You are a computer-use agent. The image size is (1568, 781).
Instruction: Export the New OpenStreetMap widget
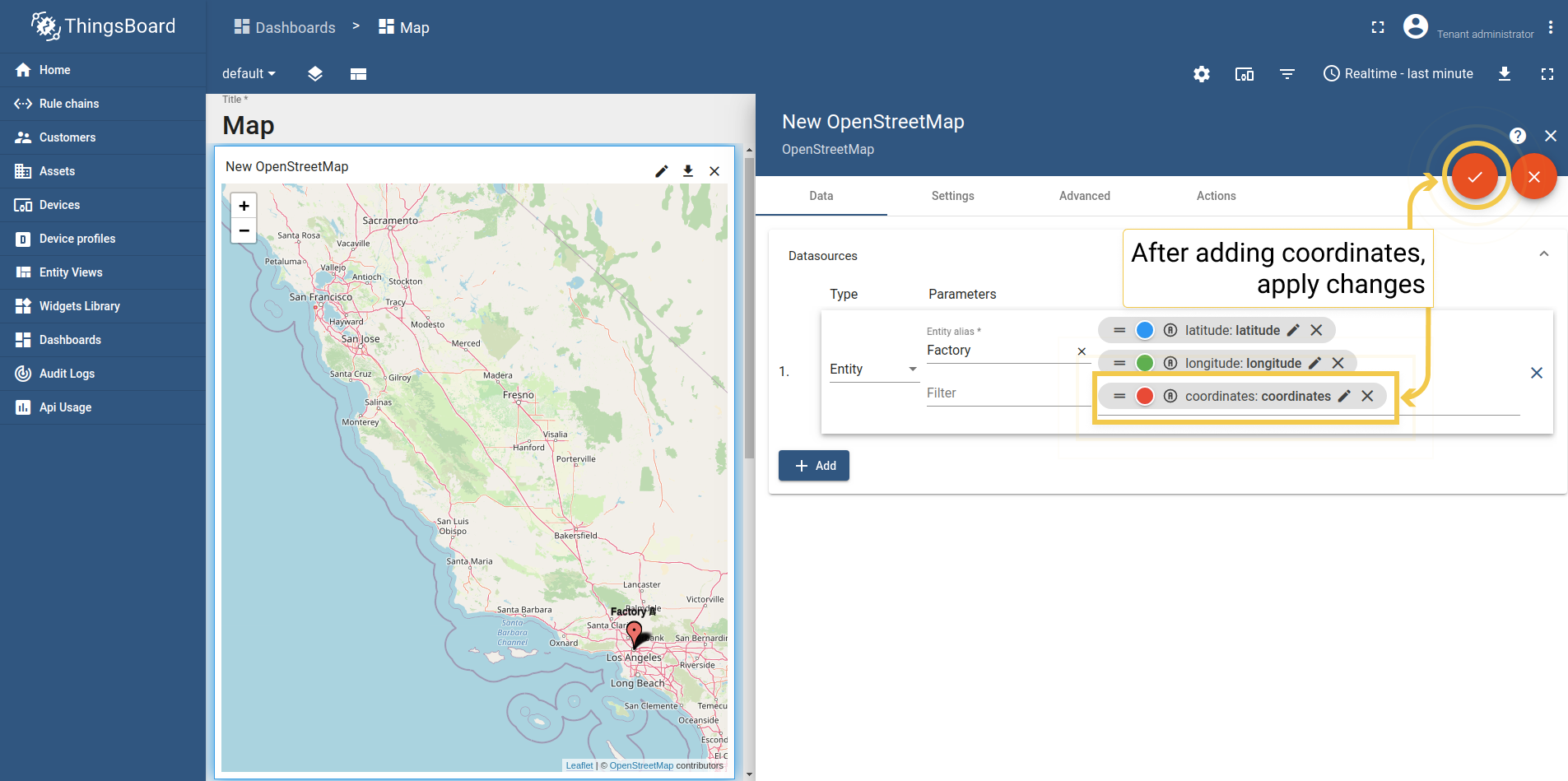pos(688,171)
